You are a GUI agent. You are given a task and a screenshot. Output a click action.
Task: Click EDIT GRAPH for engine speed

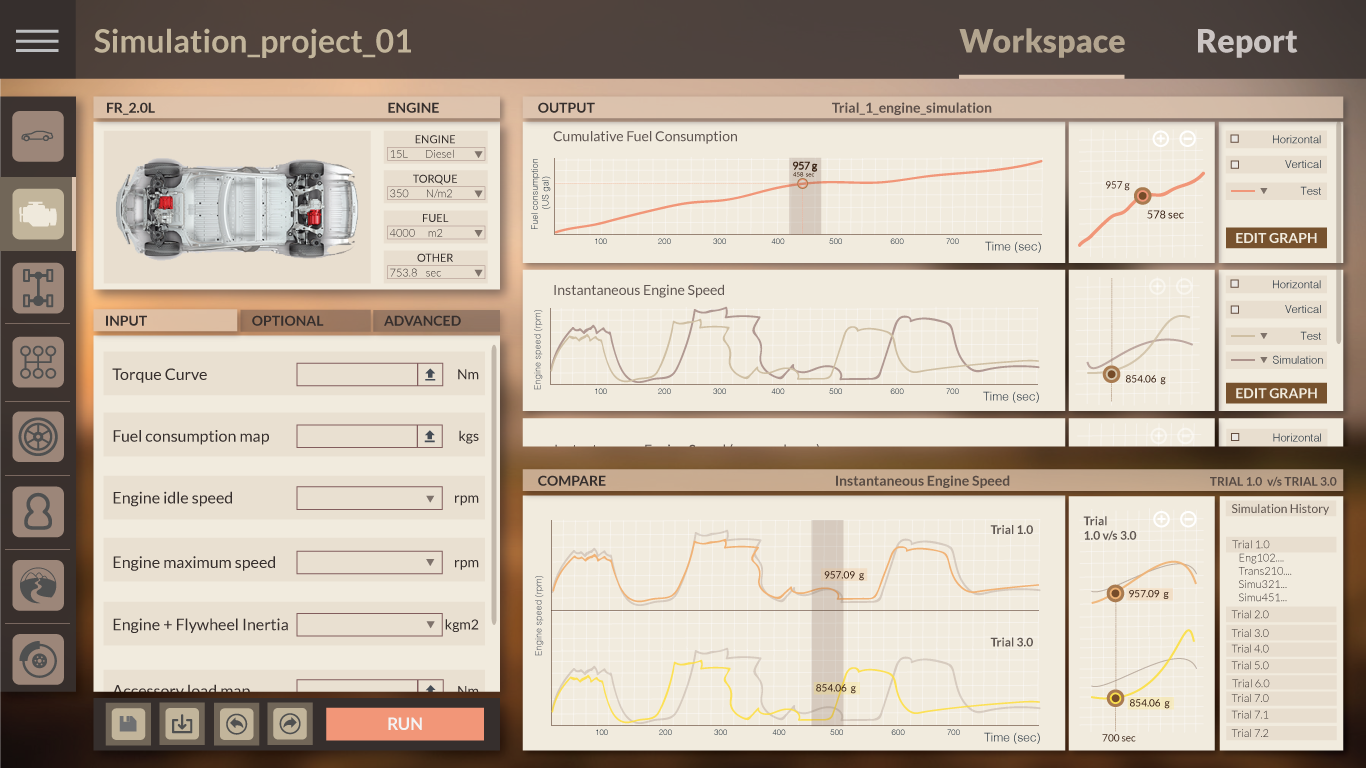(1276, 393)
